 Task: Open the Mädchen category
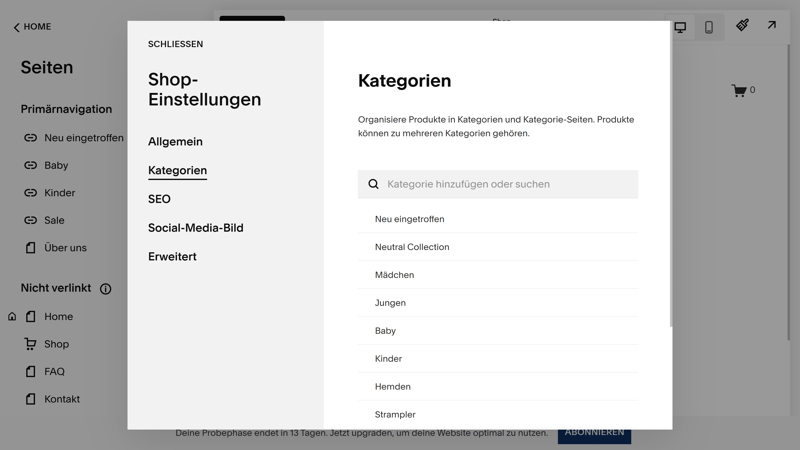click(394, 275)
